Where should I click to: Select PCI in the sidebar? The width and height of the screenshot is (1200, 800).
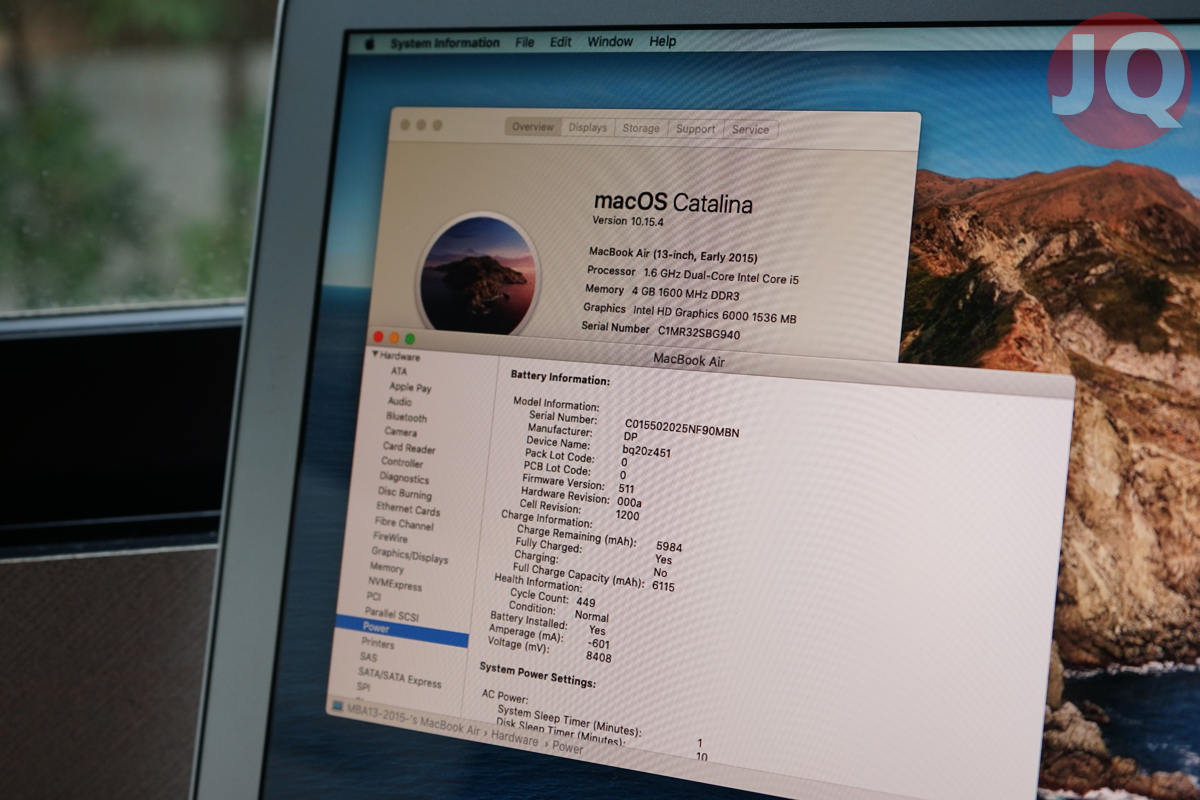(x=373, y=597)
